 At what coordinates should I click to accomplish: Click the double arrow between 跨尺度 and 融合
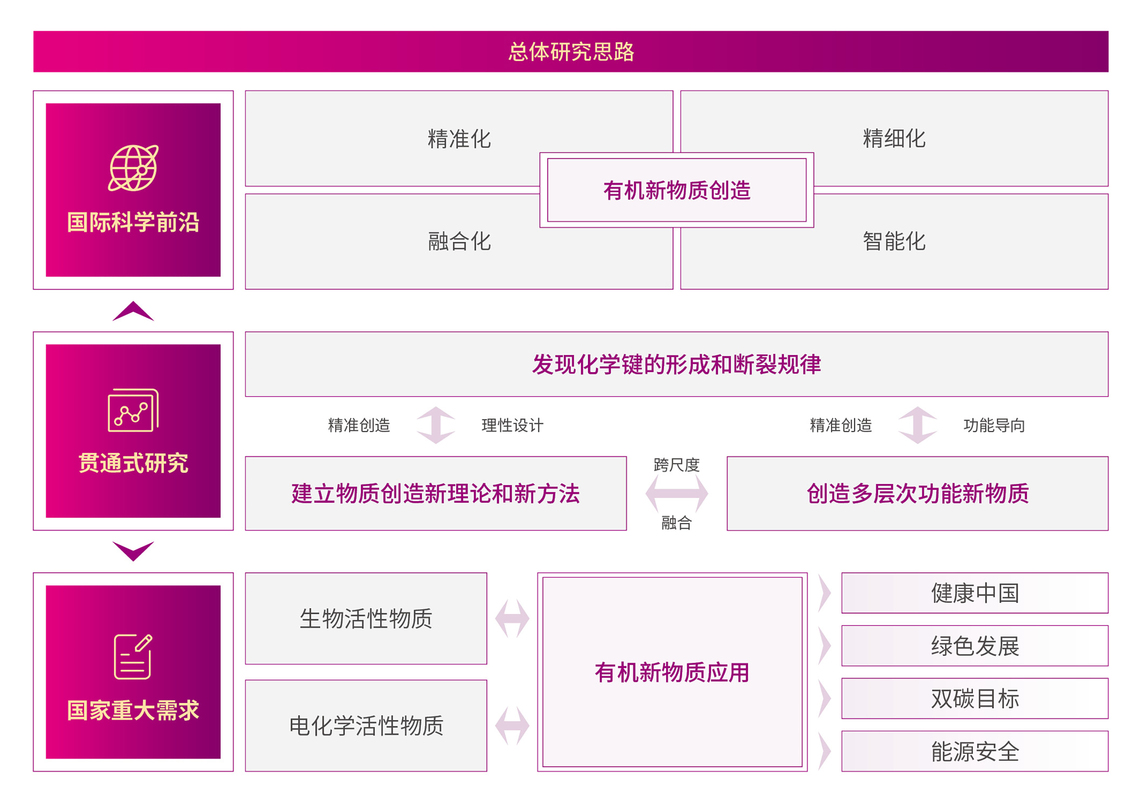point(676,494)
